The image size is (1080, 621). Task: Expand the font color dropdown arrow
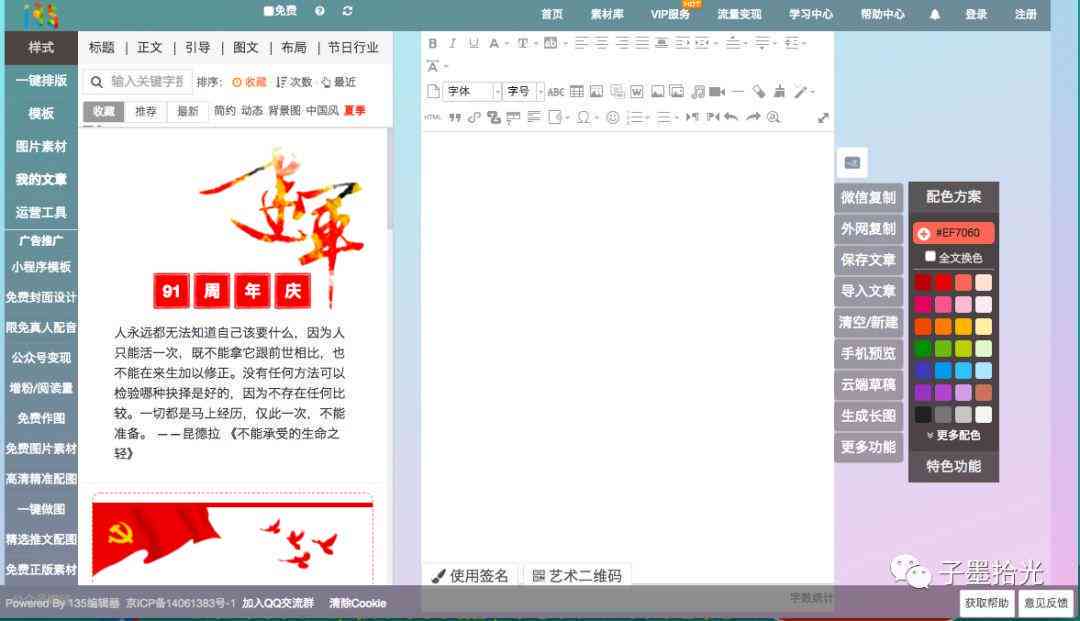click(506, 43)
